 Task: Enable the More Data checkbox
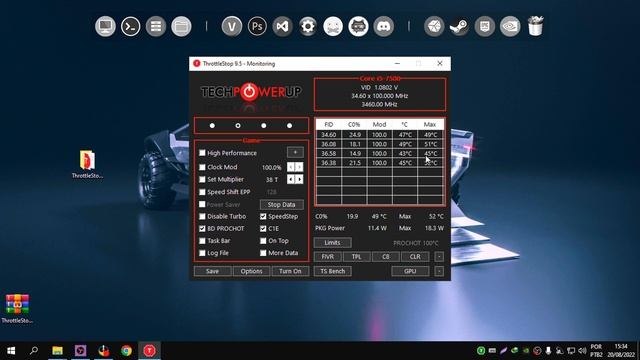pos(263,253)
